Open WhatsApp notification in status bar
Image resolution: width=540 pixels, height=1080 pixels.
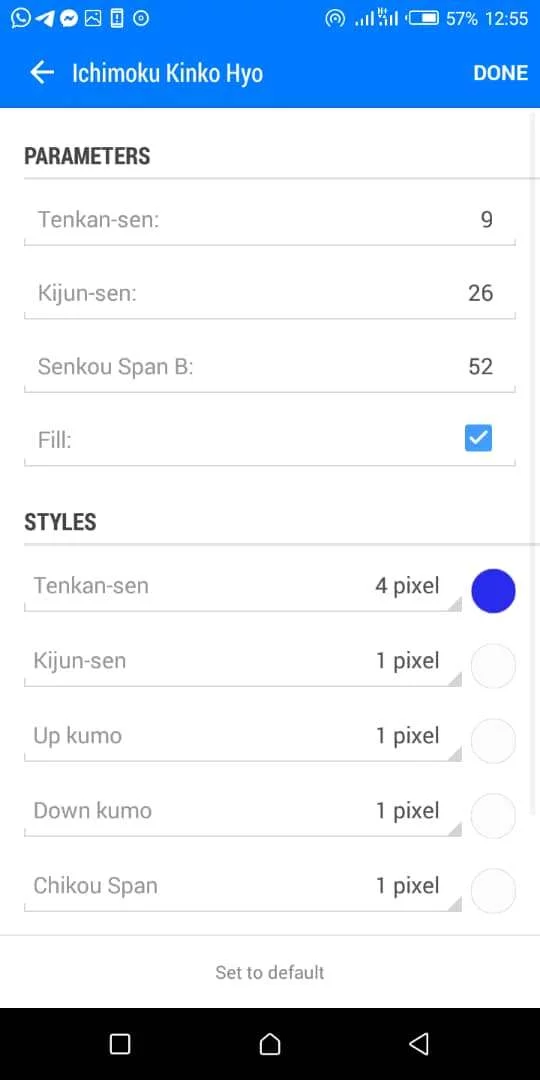(x=21, y=19)
